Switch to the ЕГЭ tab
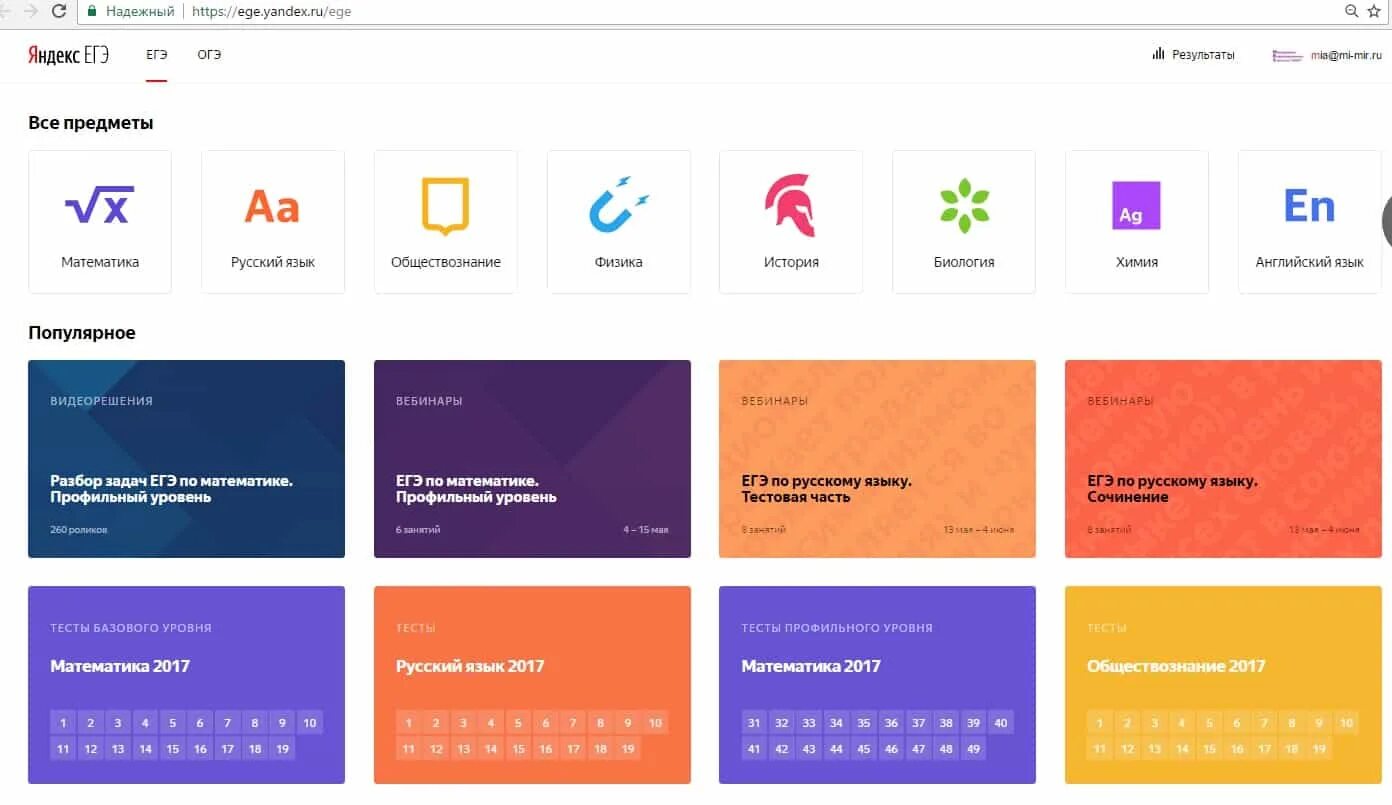 tap(157, 55)
